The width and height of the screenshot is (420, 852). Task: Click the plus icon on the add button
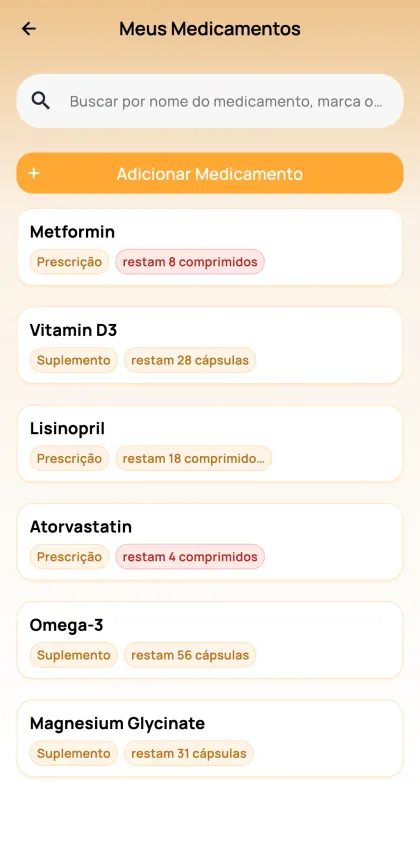(34, 173)
